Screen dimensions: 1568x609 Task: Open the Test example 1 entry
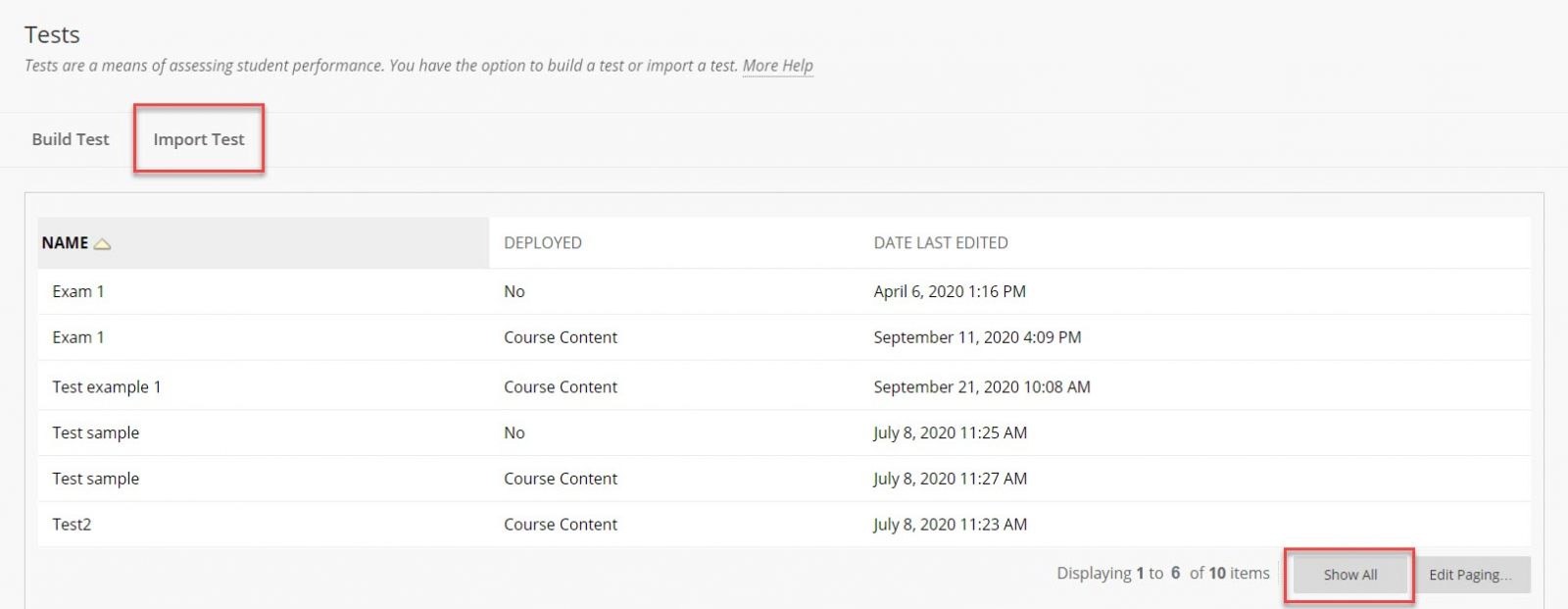[x=106, y=387]
